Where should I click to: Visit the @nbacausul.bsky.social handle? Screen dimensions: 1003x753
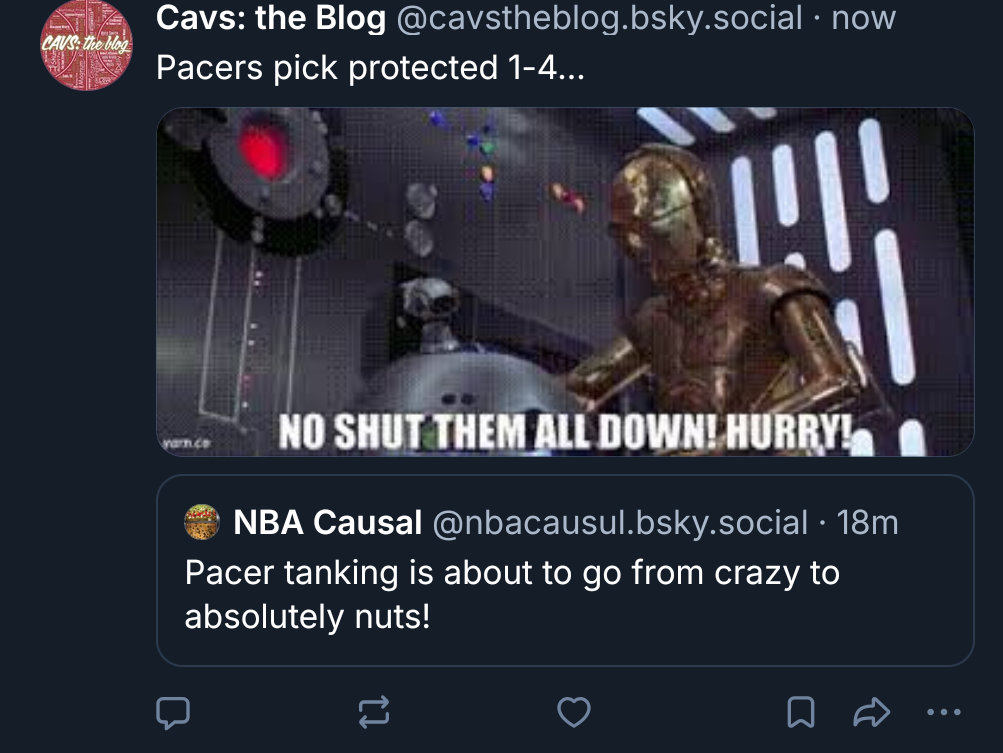pos(619,522)
